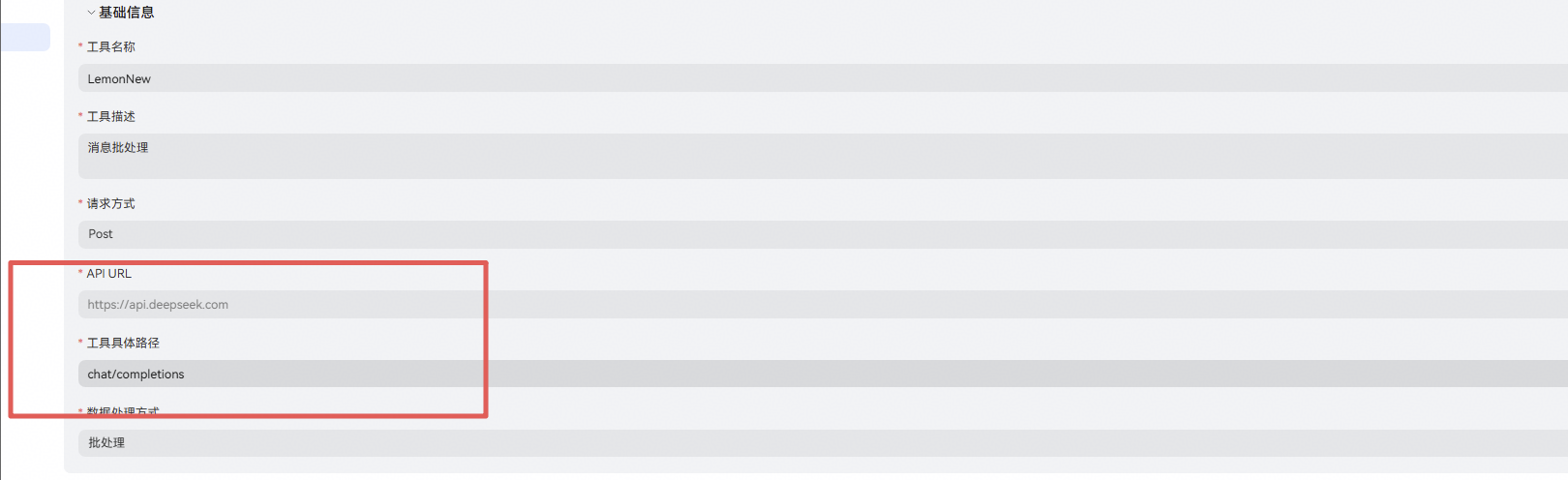1568x480 pixels.
Task: Open the 请求方式 dropdown showing Post
Action: (823, 234)
